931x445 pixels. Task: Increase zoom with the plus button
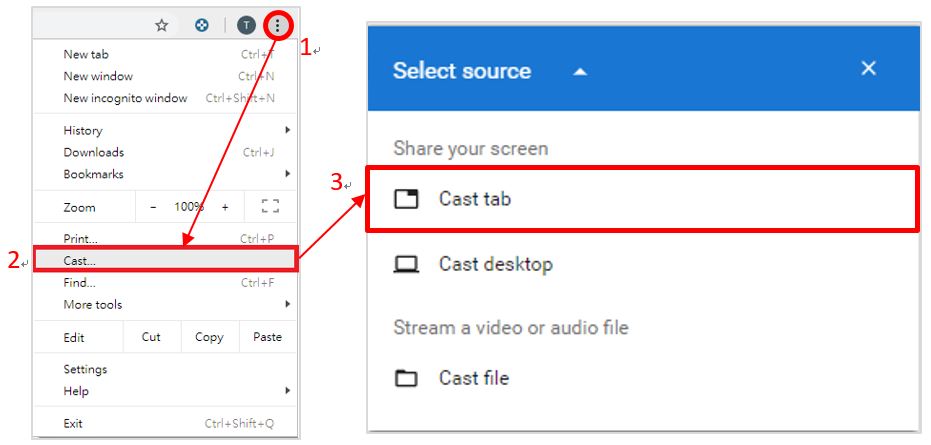click(225, 207)
